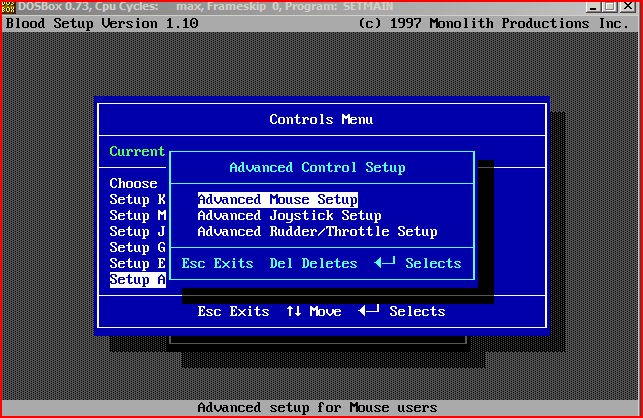Click the 'Choose' row in Controls Menu
643x418 pixels.
[x=133, y=184]
